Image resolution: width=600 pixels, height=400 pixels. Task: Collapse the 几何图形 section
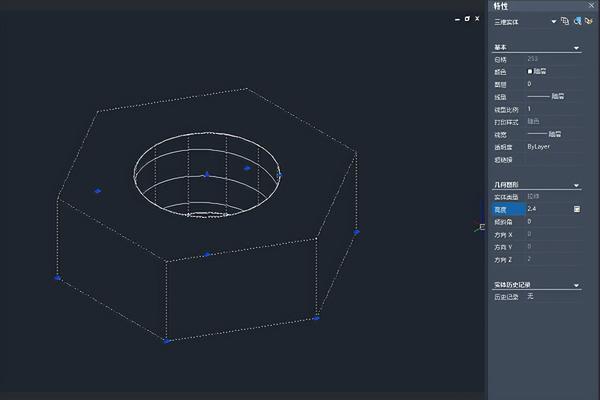(x=576, y=185)
